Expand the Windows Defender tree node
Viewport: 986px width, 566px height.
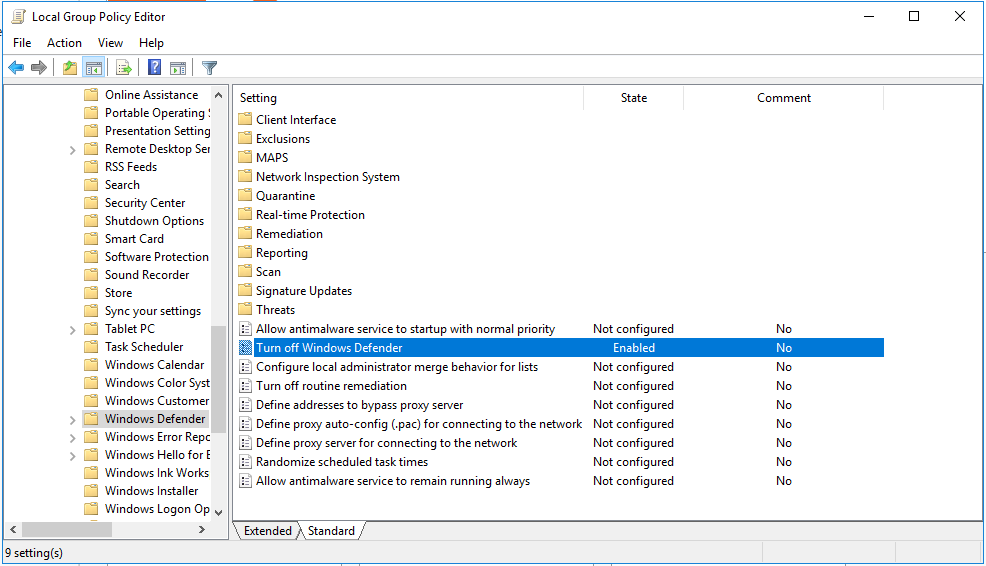(x=73, y=420)
